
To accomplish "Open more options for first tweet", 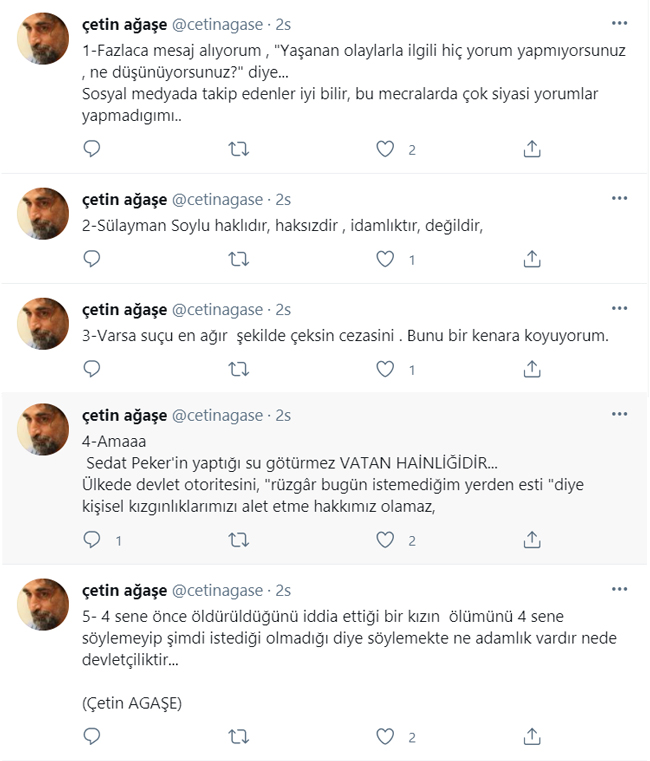I will point(619,23).
